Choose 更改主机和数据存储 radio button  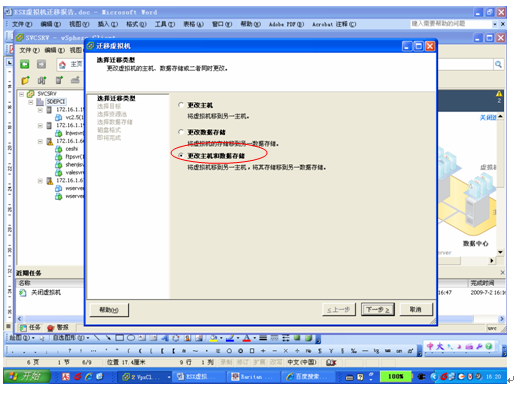(x=181, y=156)
